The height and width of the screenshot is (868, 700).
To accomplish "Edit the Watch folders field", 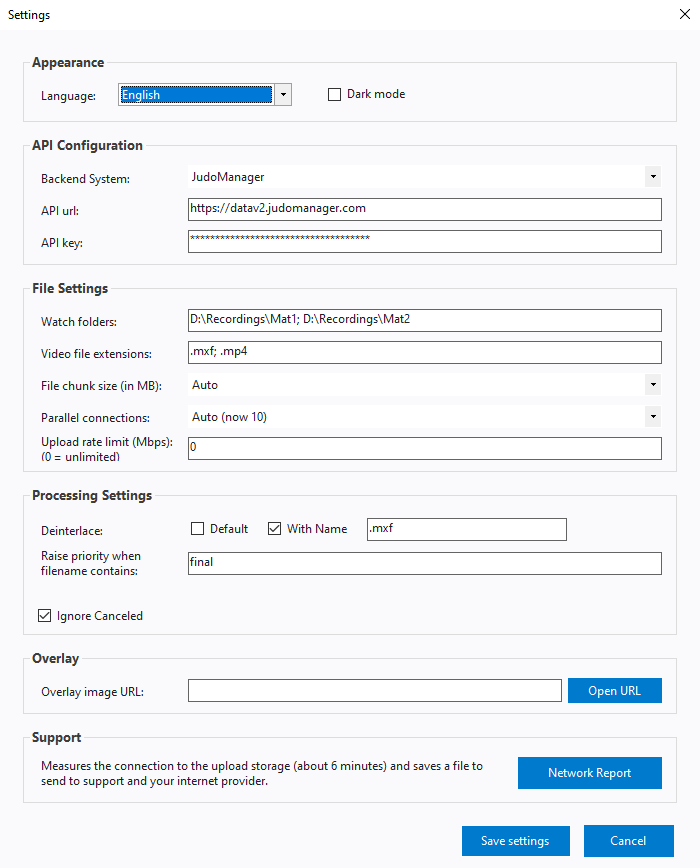I will pos(424,321).
